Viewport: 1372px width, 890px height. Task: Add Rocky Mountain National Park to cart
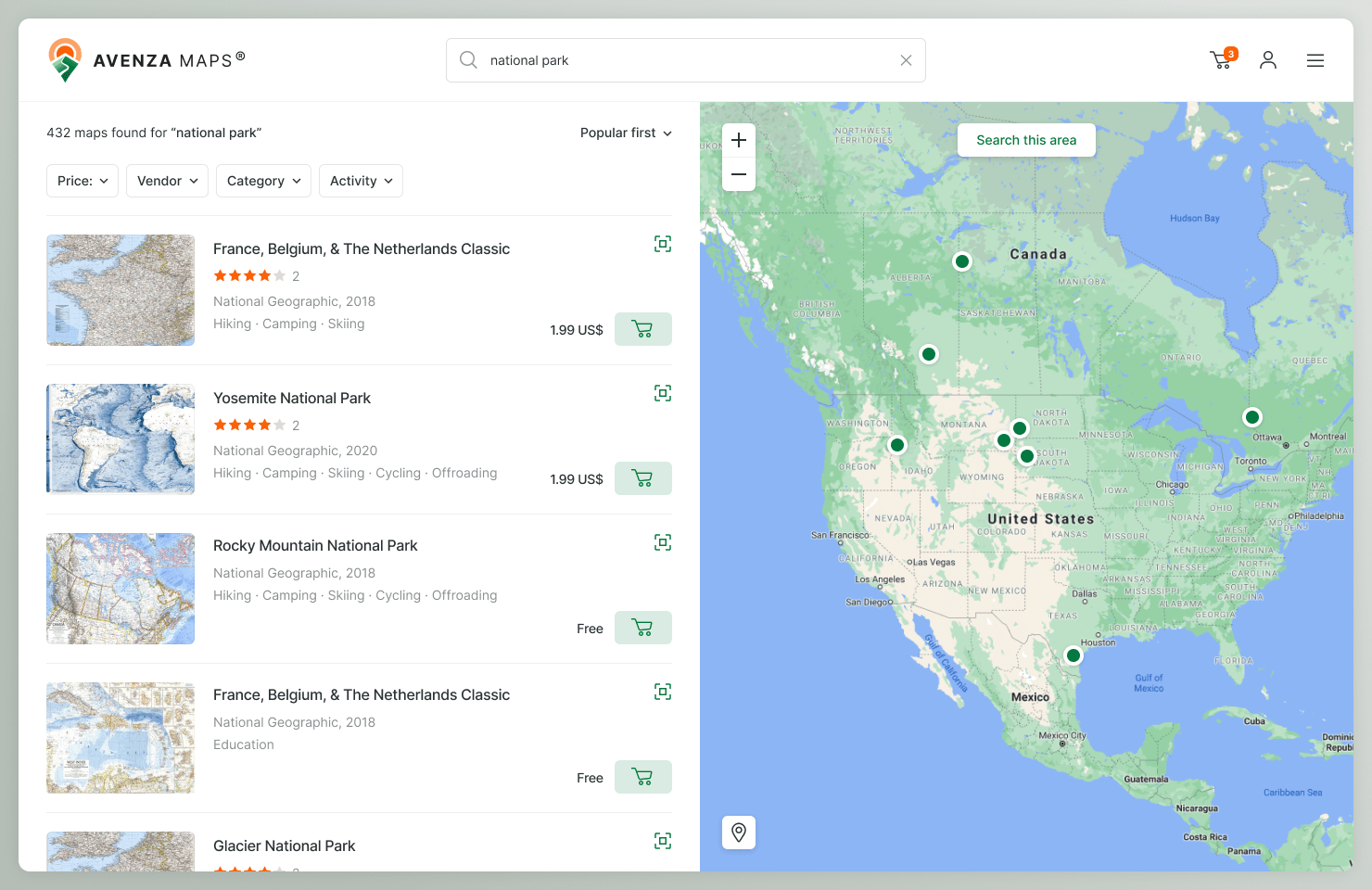(x=643, y=628)
